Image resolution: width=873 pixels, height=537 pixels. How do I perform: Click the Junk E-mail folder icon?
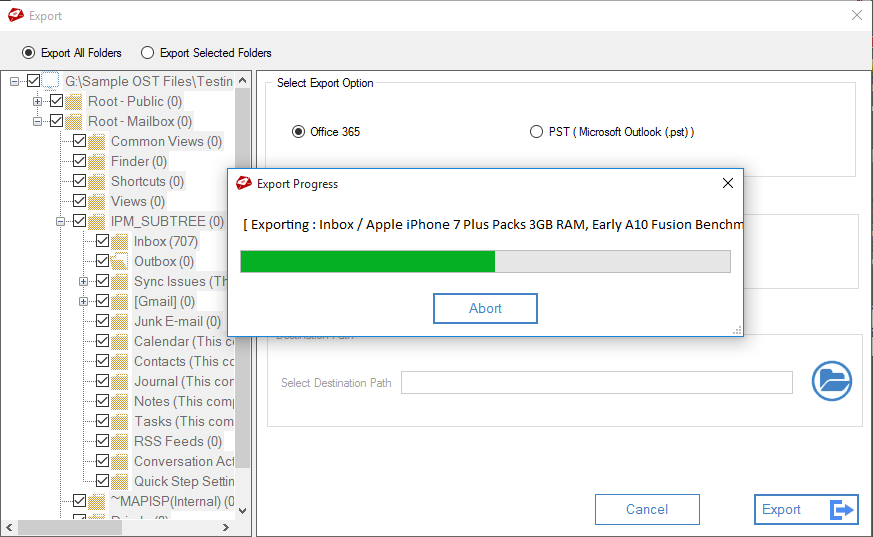[119, 322]
